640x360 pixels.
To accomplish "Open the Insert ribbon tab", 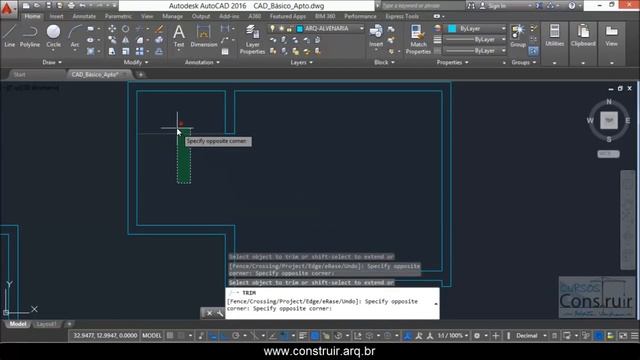I will tap(56, 16).
